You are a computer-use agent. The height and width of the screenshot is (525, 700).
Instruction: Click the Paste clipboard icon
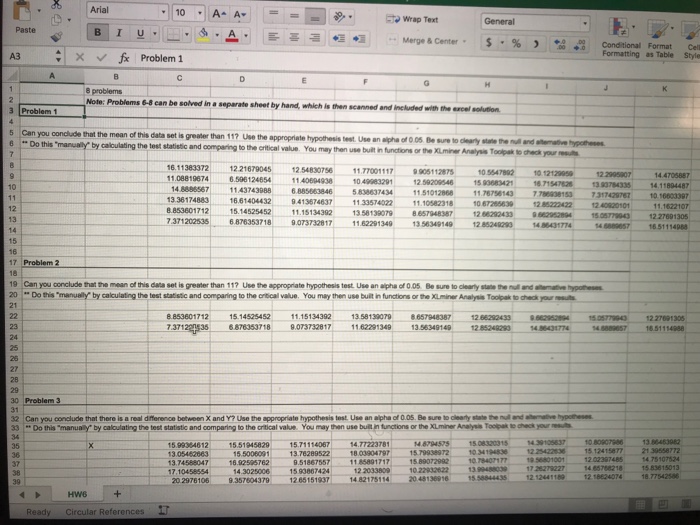coord(22,12)
